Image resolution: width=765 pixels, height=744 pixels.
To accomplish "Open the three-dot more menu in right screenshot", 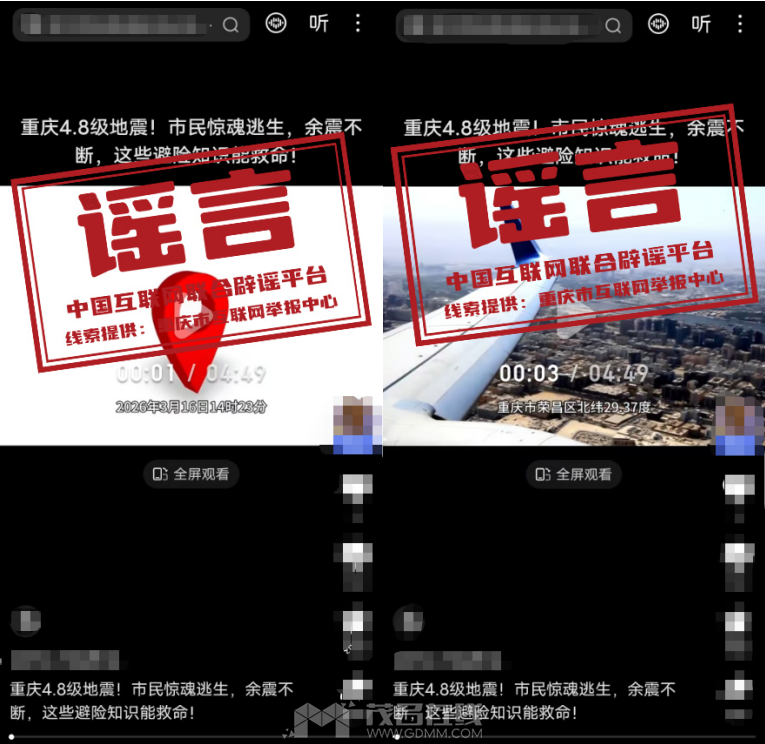I will 740,24.
